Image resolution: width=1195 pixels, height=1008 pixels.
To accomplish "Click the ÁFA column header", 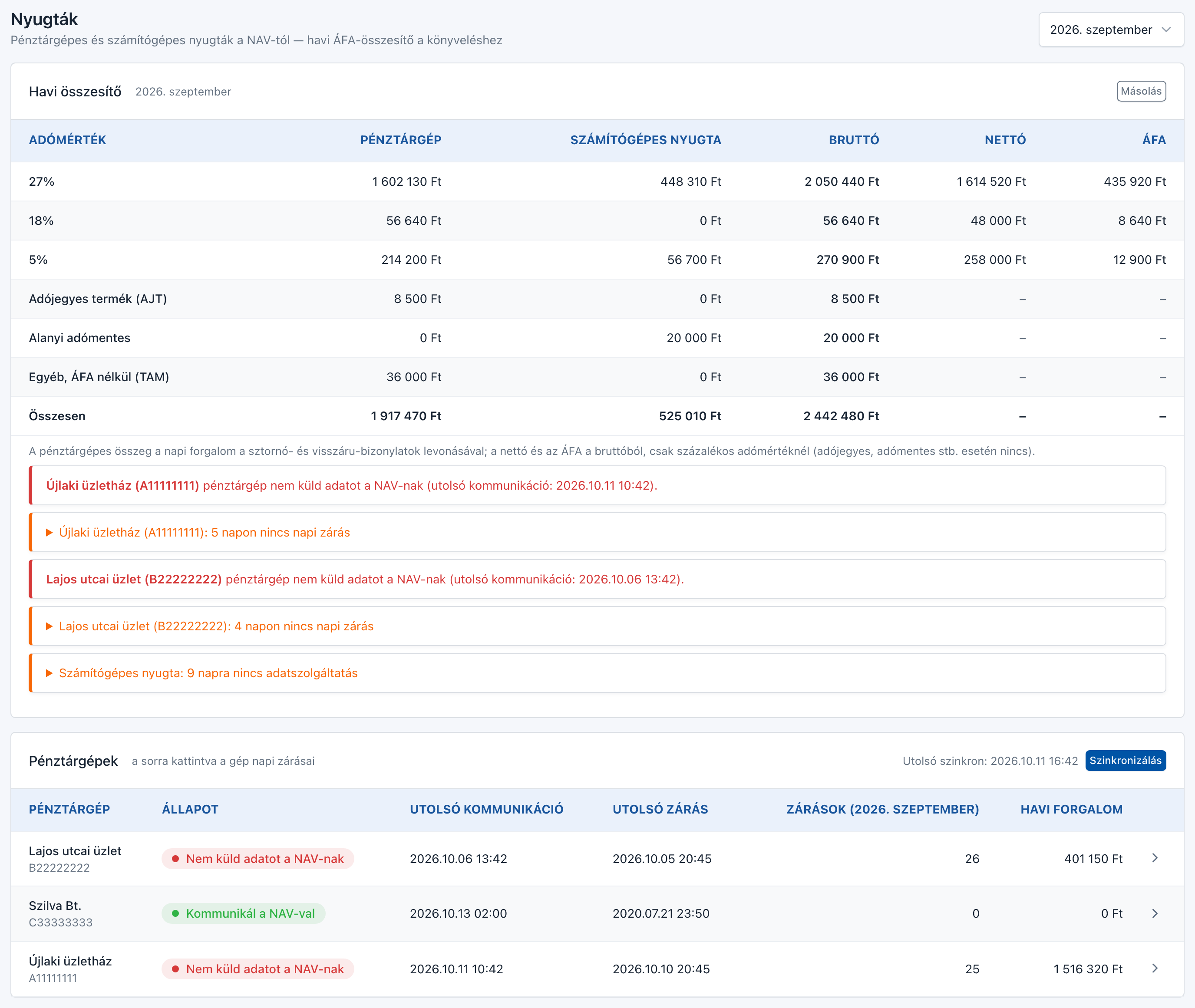I will click(1154, 140).
